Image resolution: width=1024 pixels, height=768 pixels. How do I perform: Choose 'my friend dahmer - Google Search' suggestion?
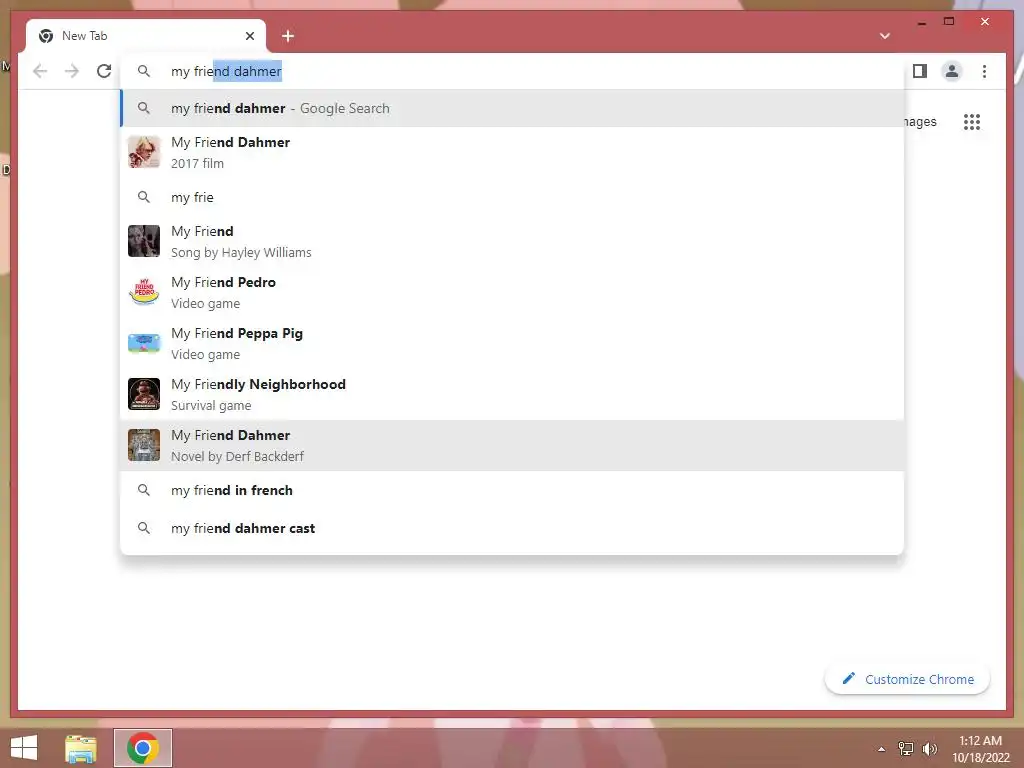(x=513, y=108)
